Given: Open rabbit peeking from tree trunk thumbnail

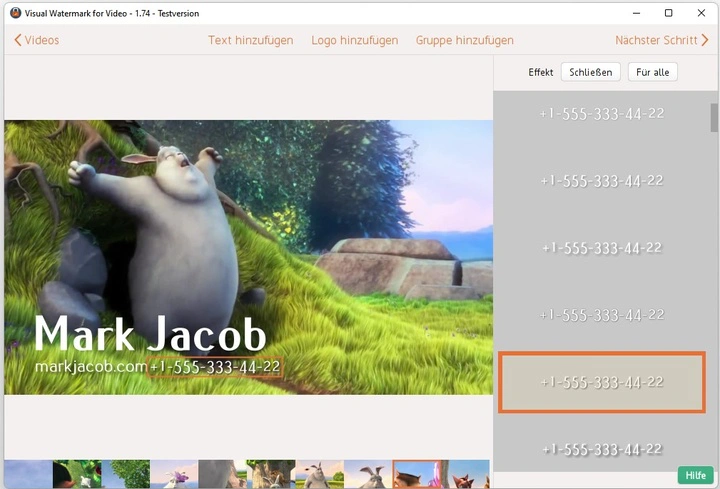Looking at the screenshot, I should pyautogui.click(x=271, y=474).
